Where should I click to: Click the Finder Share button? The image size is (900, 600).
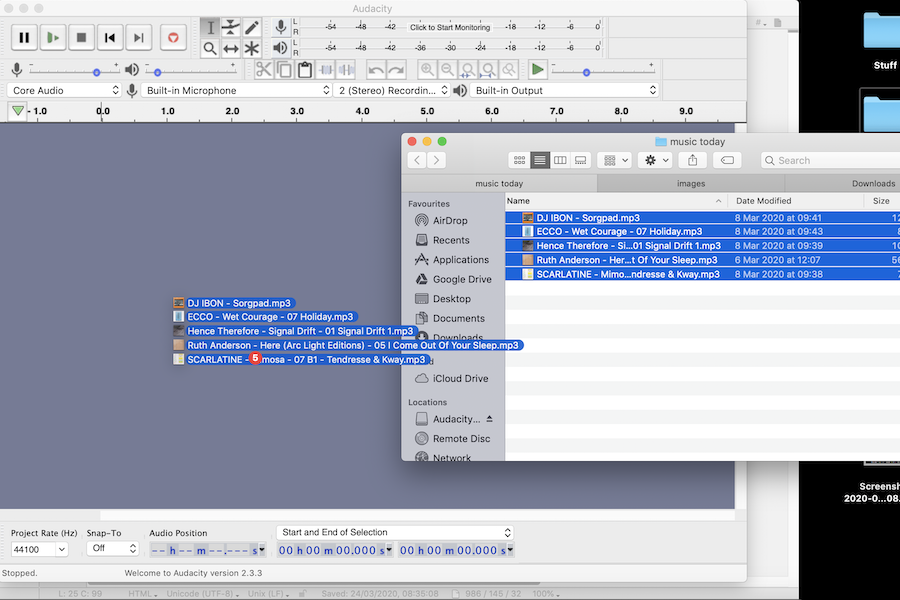(693, 160)
